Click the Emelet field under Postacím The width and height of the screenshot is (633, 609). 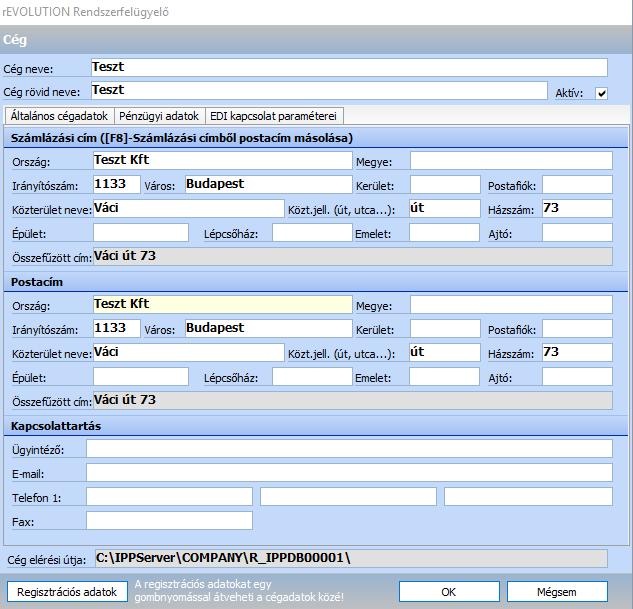click(x=444, y=376)
